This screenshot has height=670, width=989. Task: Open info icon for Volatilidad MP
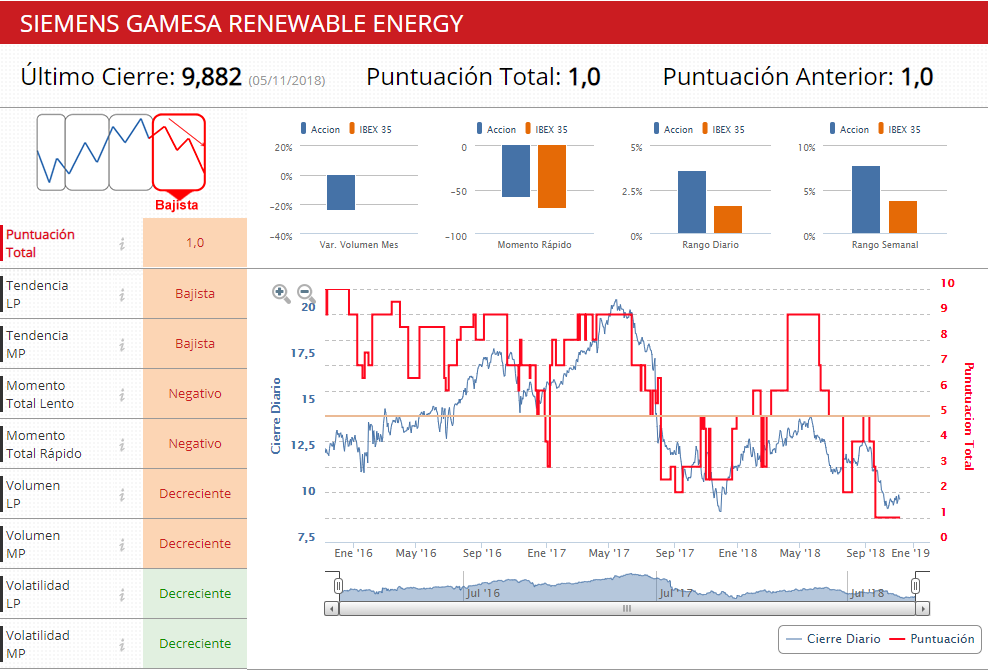122,644
